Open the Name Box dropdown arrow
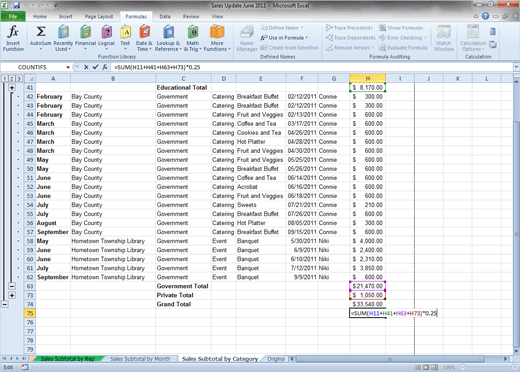 68,67
